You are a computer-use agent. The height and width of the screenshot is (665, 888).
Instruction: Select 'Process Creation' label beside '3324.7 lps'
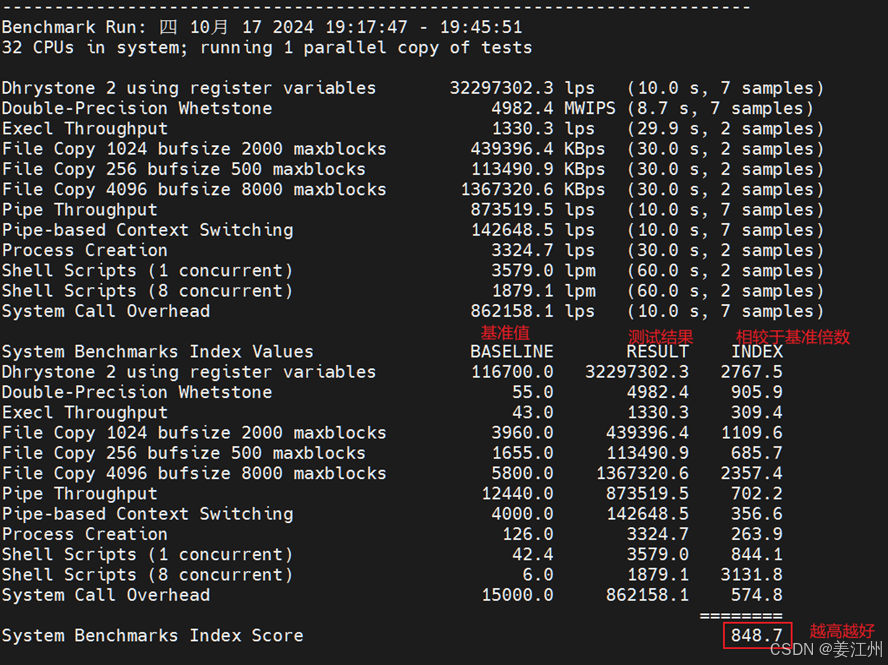(x=84, y=251)
